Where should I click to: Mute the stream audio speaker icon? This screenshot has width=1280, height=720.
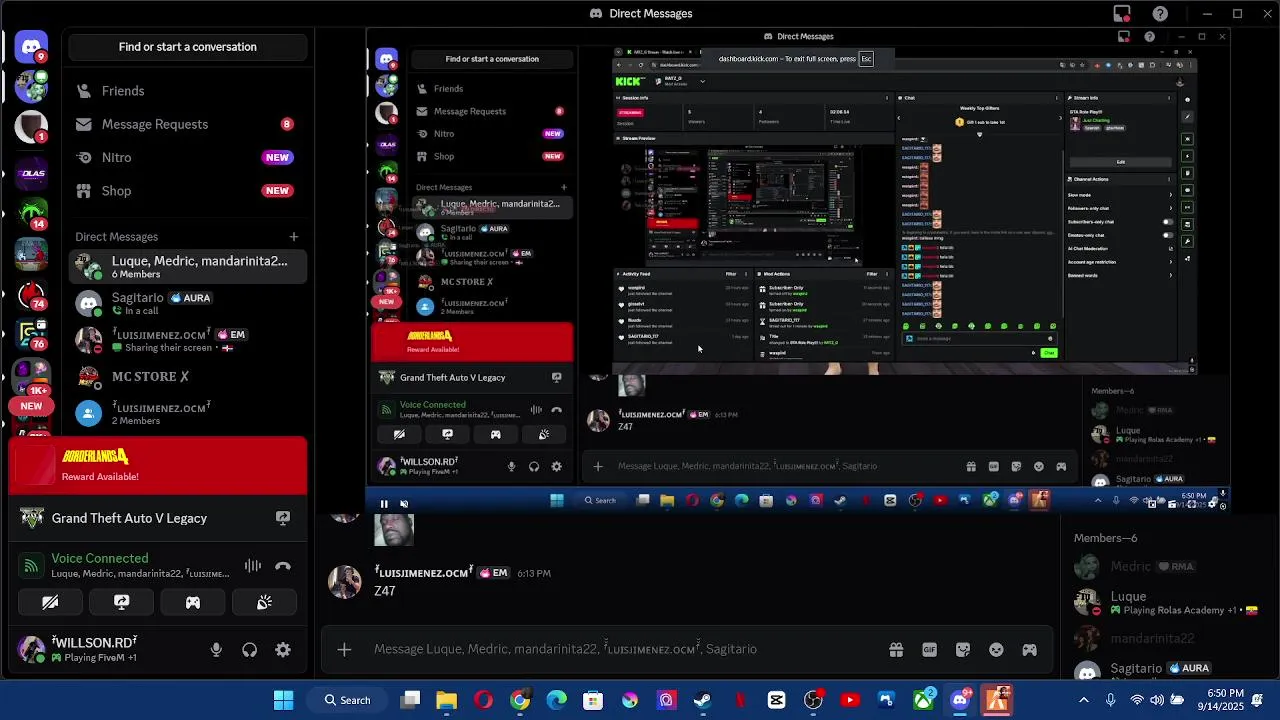pyautogui.click(x=404, y=504)
